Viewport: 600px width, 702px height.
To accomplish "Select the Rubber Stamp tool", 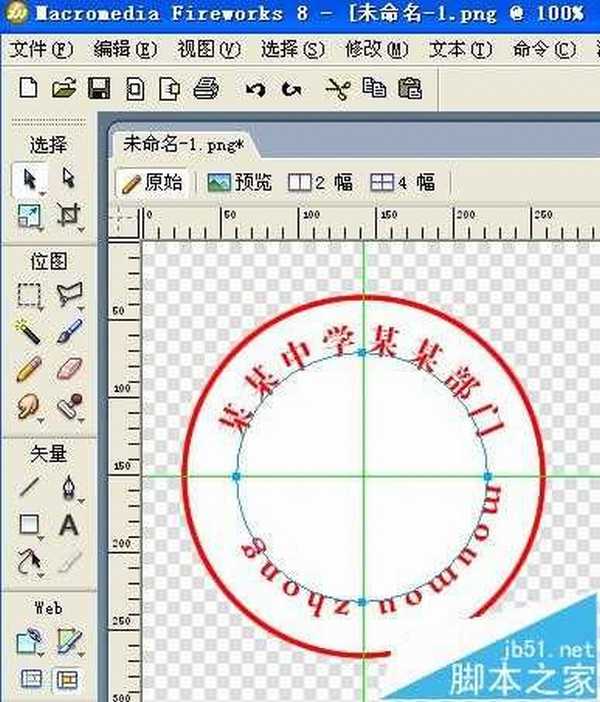I will pyautogui.click(x=70, y=405).
